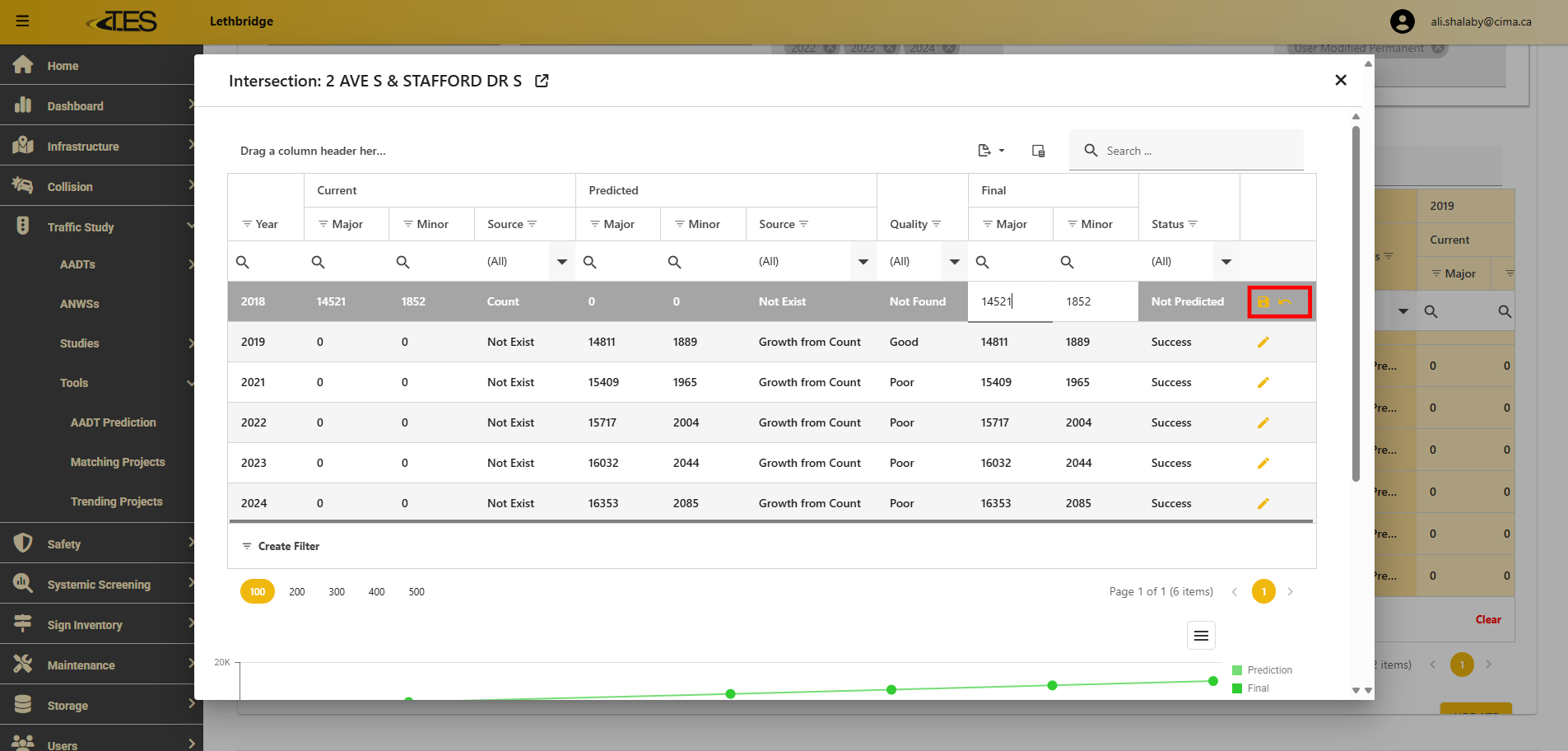Save the edited 2018 row
Viewport: 1568px width, 751px height.
click(1263, 302)
